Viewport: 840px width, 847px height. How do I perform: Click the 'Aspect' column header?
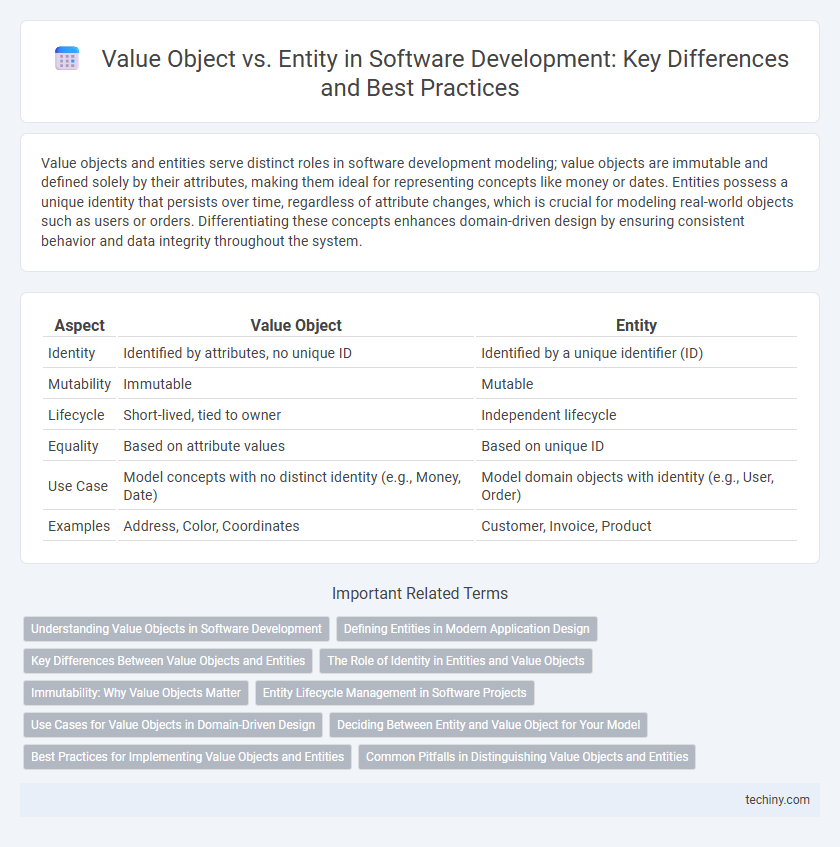(79, 326)
